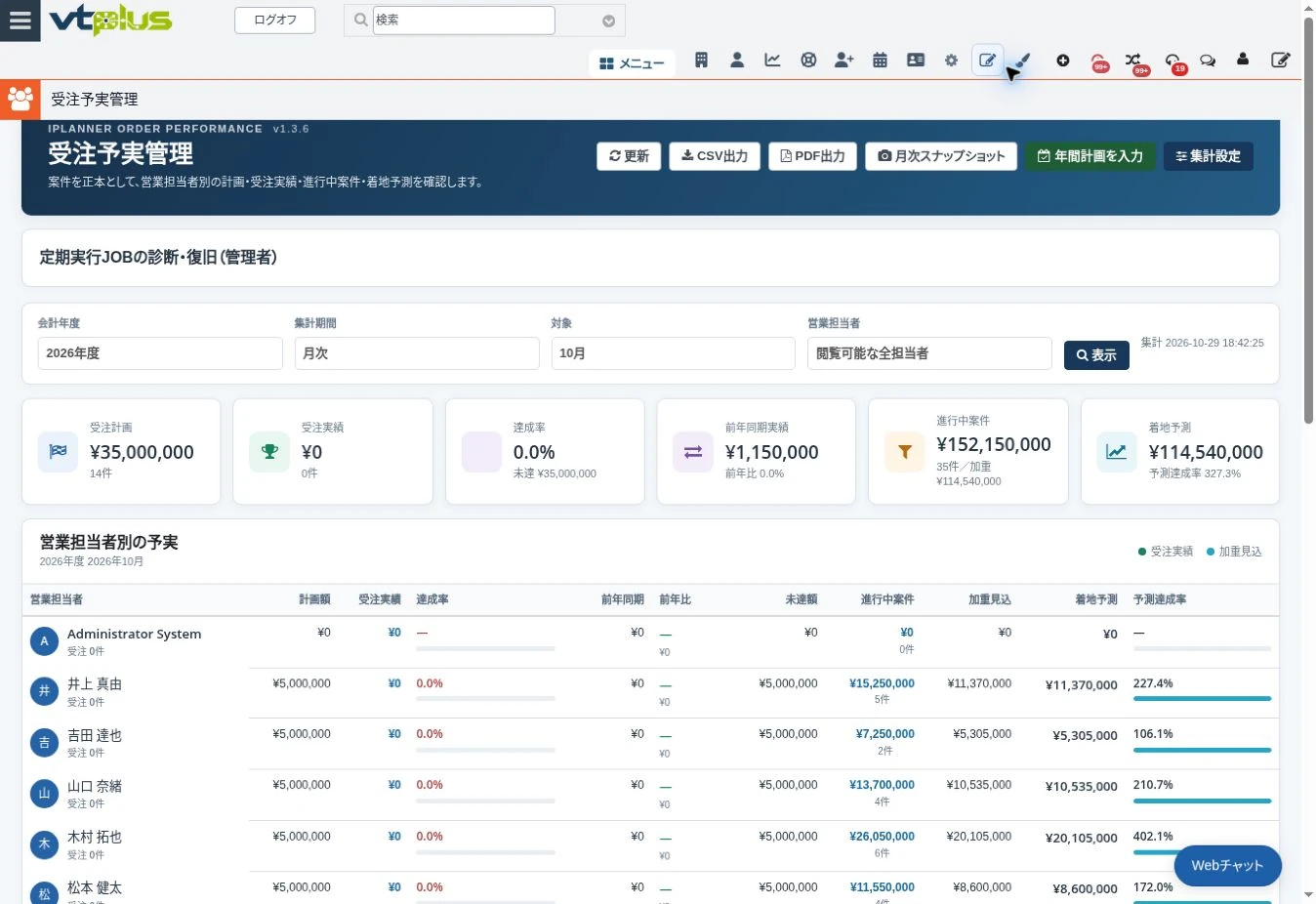1316x904 pixels.
Task: Click the CSV出力 button
Action: [715, 156]
